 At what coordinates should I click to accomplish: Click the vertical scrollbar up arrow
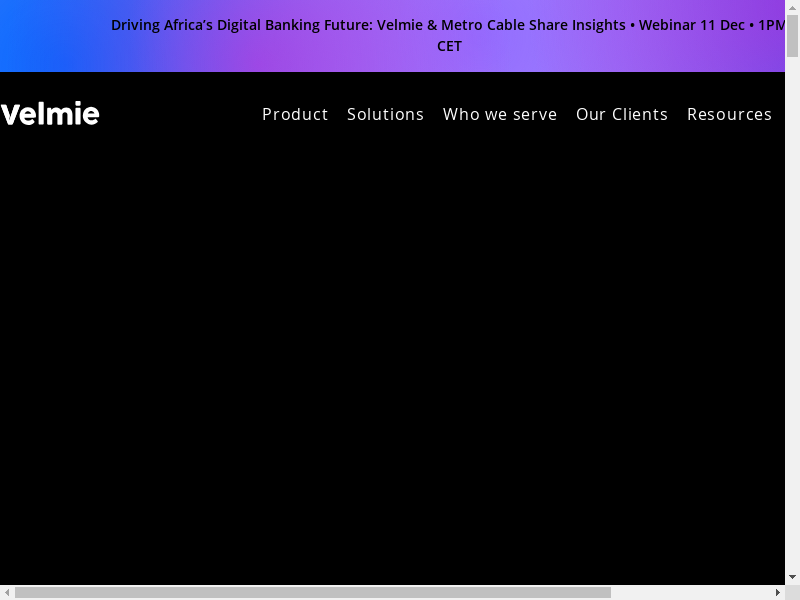tap(792, 8)
